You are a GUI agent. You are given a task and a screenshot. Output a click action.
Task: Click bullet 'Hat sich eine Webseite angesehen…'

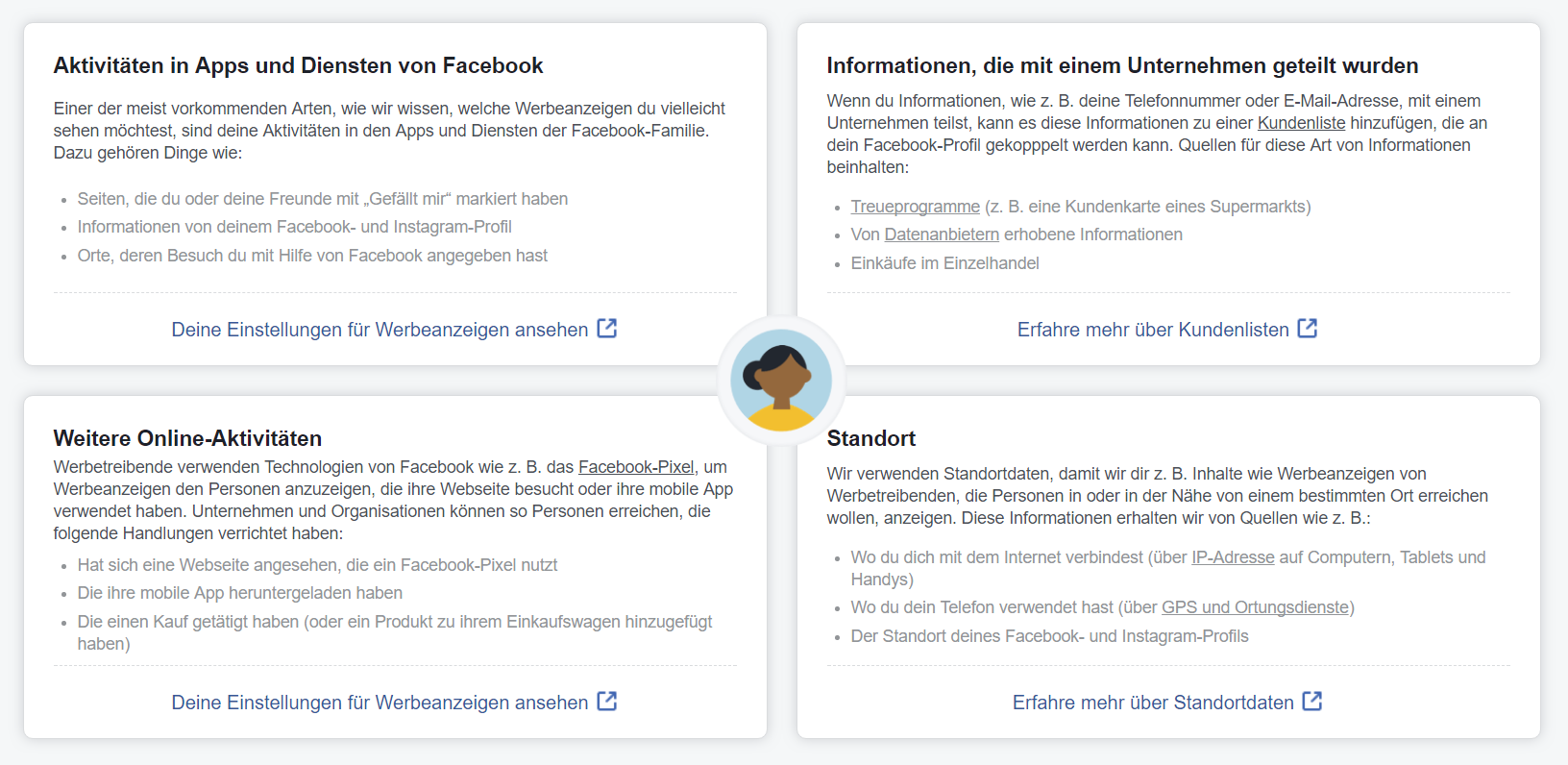[x=317, y=565]
